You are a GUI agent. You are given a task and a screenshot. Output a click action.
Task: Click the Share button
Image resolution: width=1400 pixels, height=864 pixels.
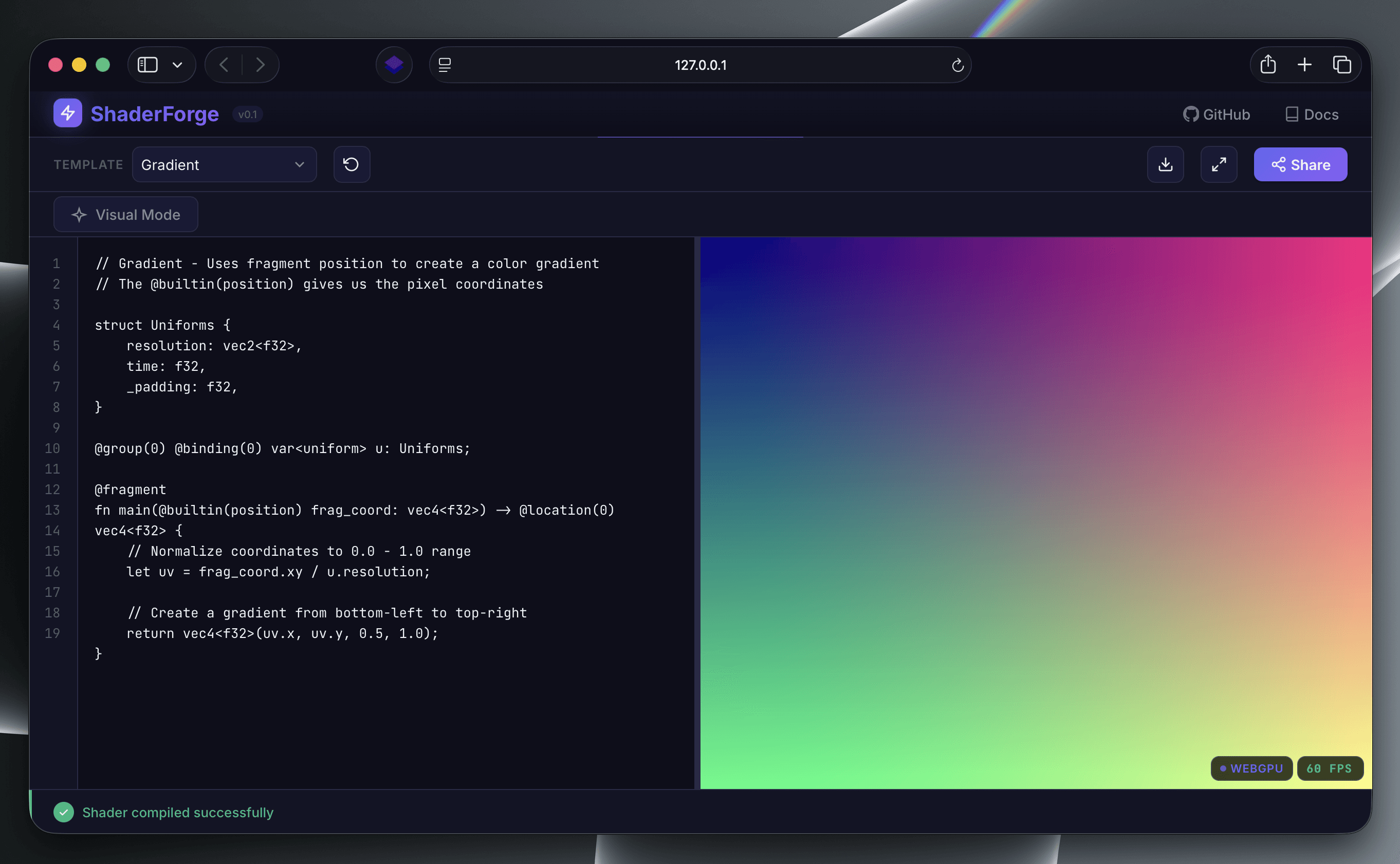[1300, 164]
